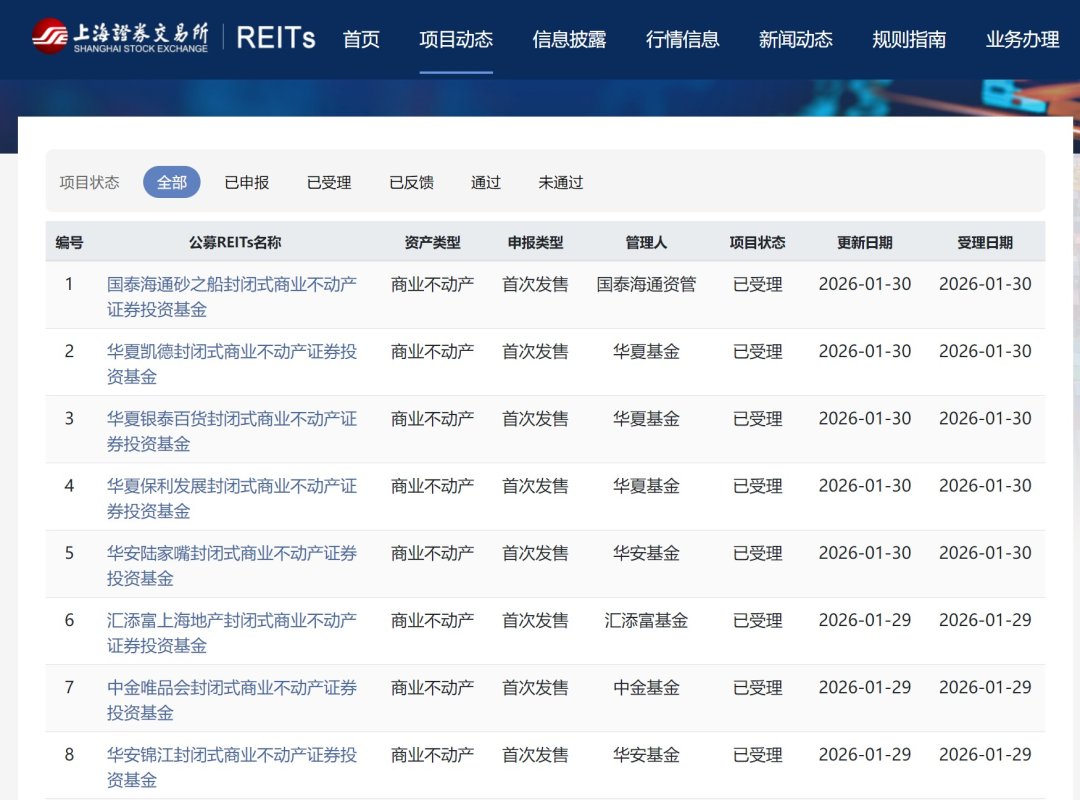
Task: Filter projects by 已受理 status
Action: point(328,182)
